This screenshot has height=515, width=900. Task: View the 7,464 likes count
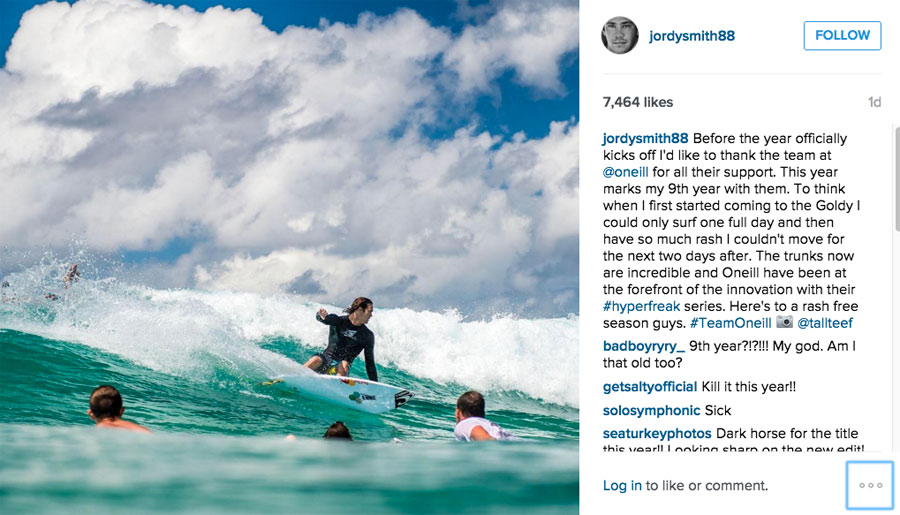[638, 102]
